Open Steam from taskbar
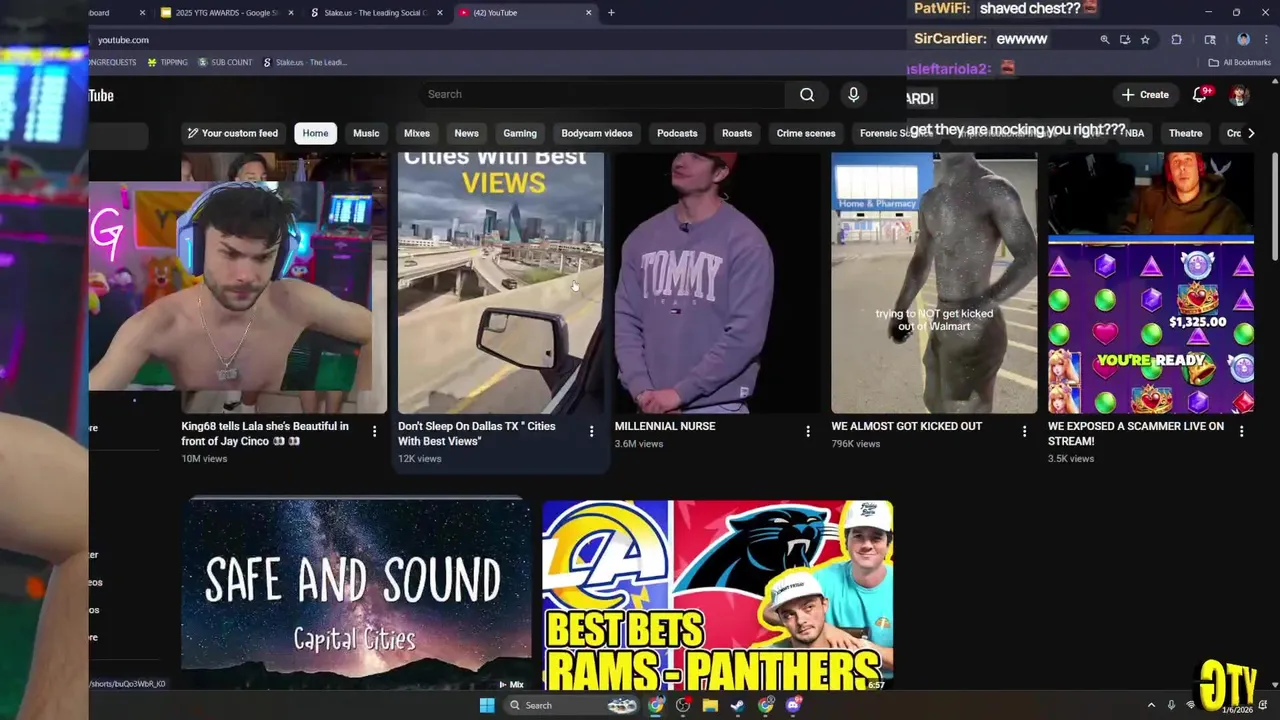This screenshot has height=720, width=1280. tap(737, 705)
